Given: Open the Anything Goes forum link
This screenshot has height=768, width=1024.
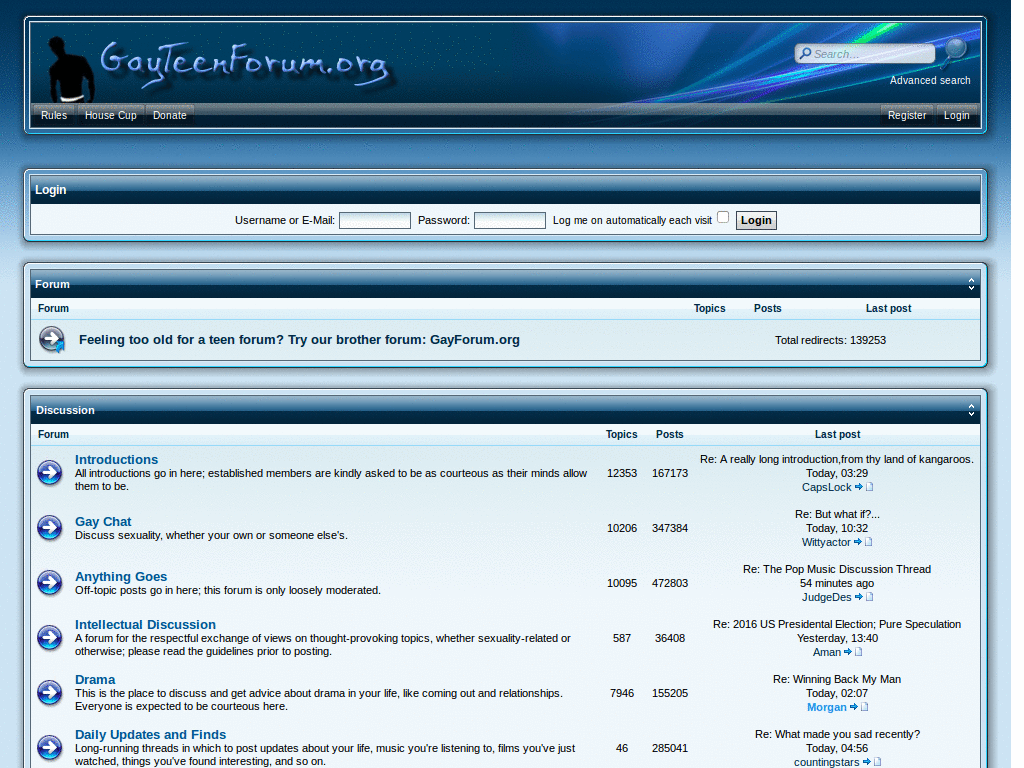Looking at the screenshot, I should click(x=121, y=577).
